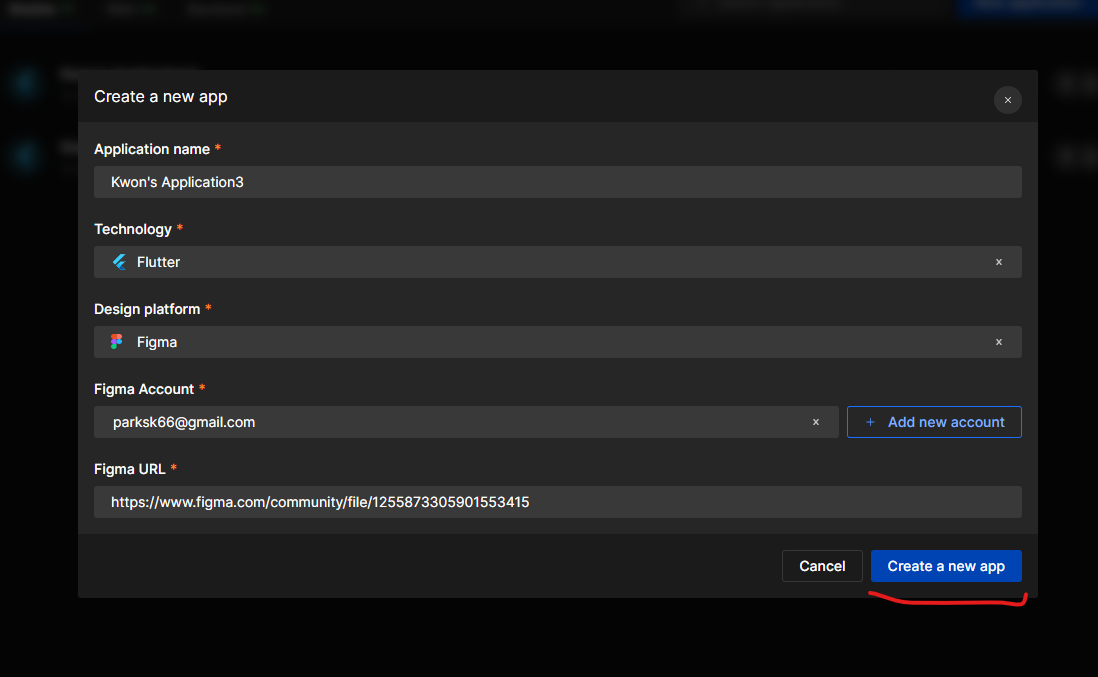Click the Cancel button
This screenshot has height=677, width=1098.
(x=822, y=566)
